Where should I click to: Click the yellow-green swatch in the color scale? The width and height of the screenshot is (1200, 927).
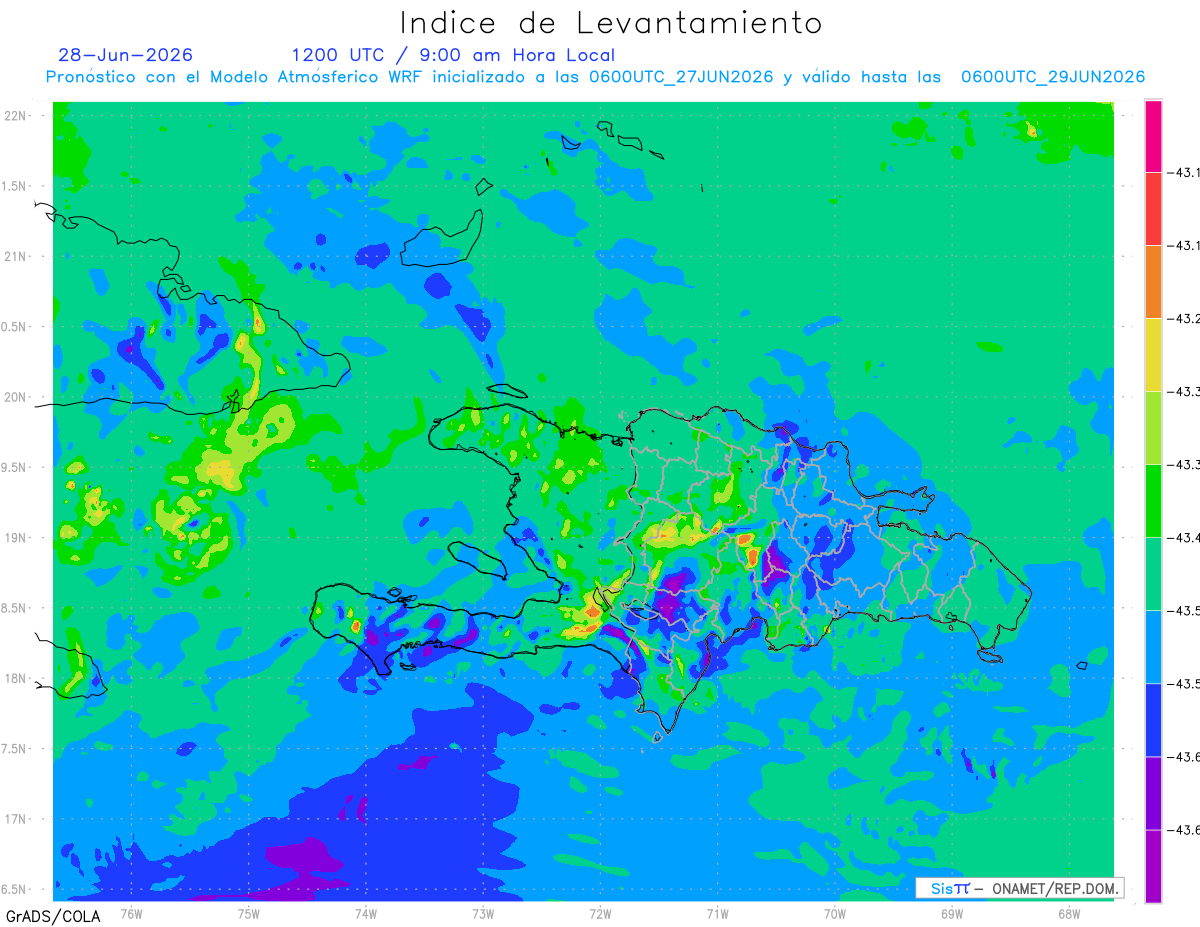coord(1153,428)
